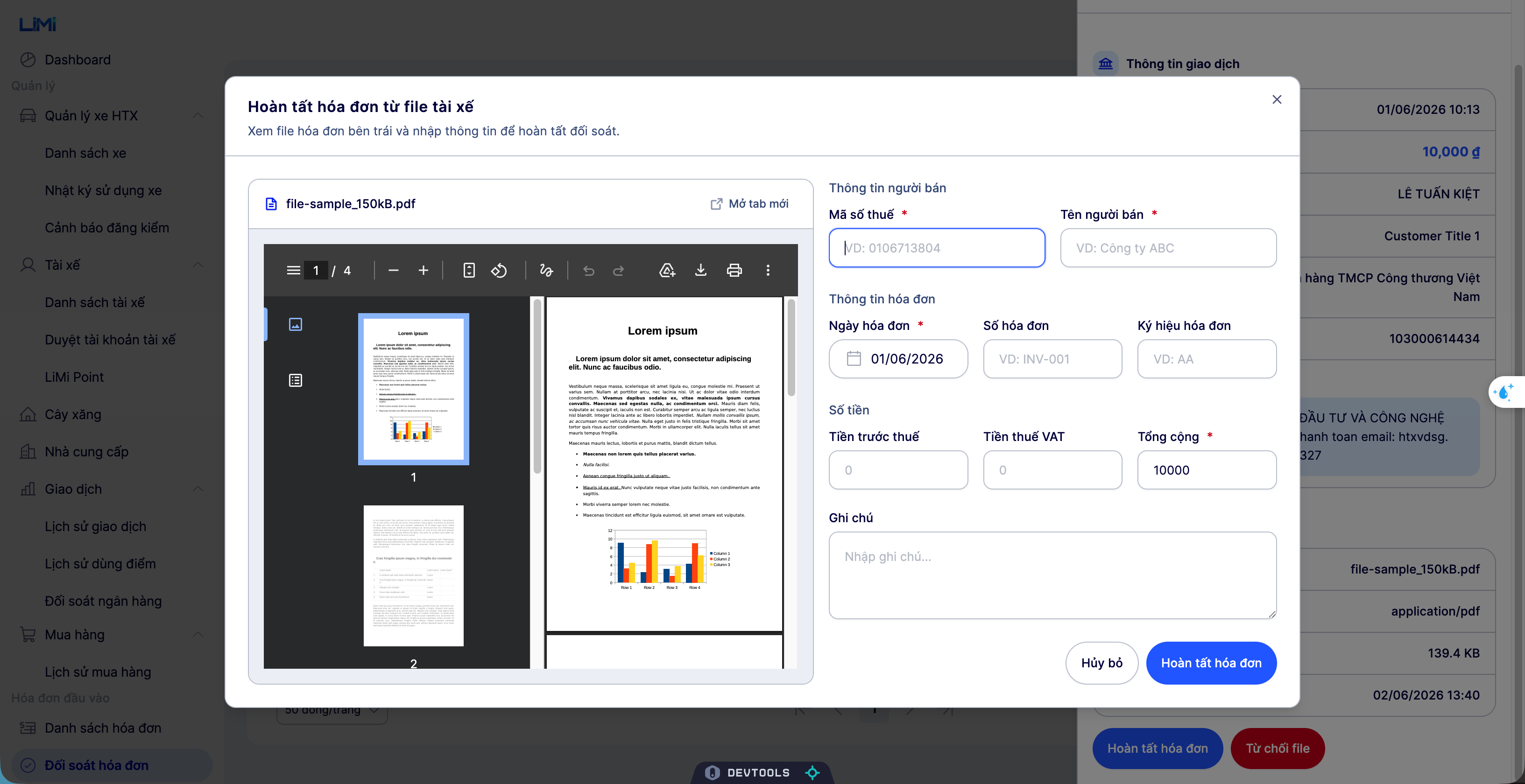This screenshot has height=784, width=1525.
Task: Show the thumbnails view in PDF sidebar
Action: [296, 324]
